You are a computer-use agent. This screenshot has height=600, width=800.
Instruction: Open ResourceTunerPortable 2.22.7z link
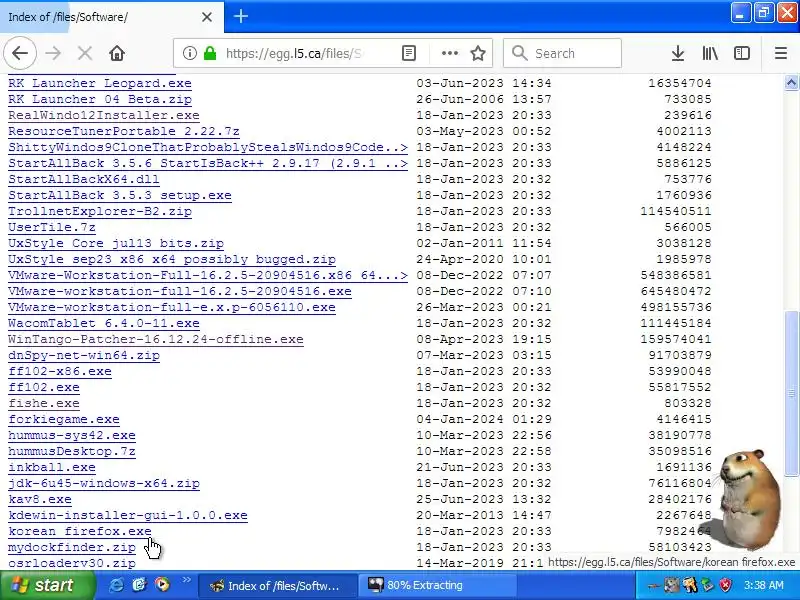pyautogui.click(x=123, y=131)
